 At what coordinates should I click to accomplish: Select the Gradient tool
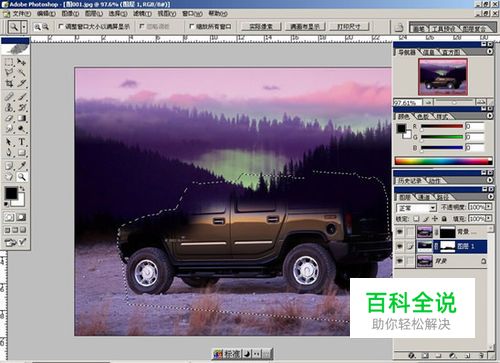22,118
